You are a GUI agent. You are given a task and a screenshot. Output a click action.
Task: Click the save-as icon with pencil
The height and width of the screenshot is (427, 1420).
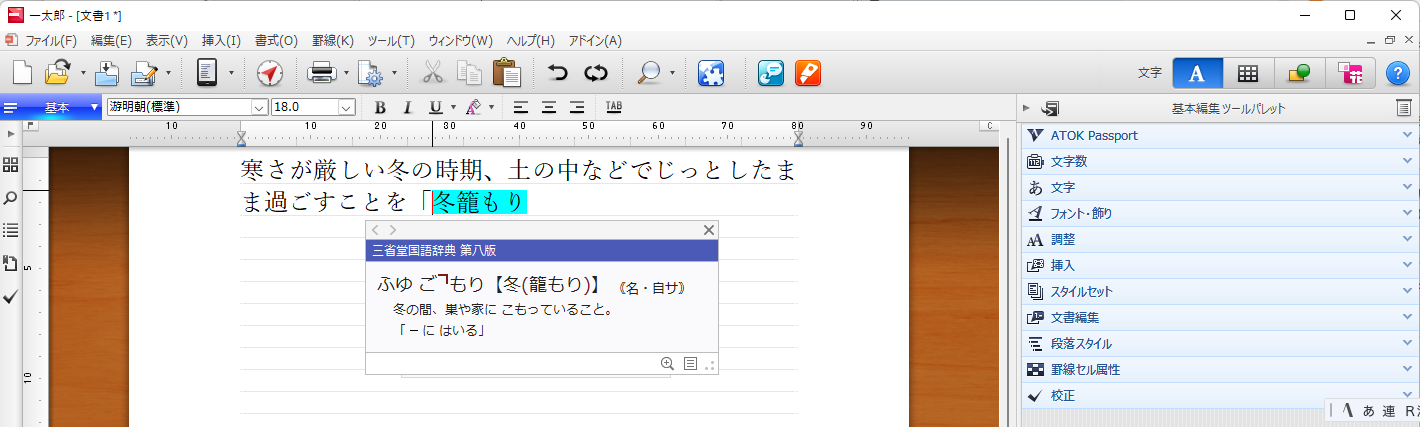[x=145, y=73]
